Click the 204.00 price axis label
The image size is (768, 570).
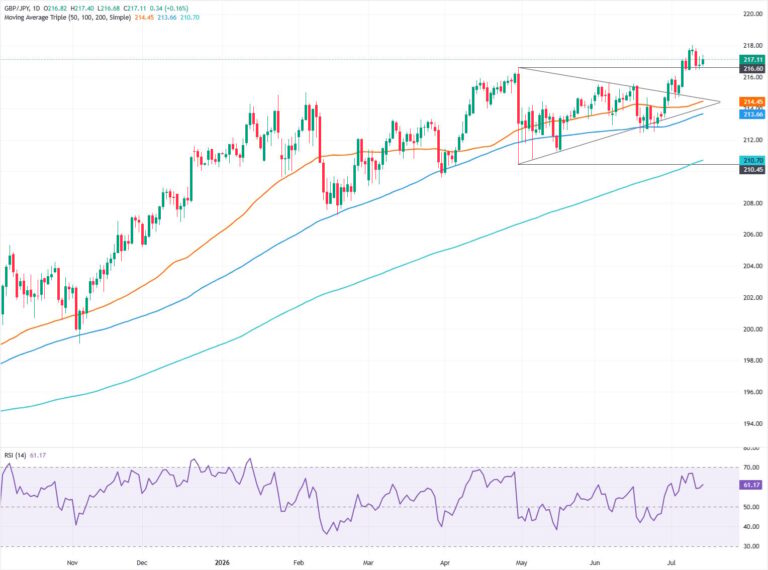[753, 266]
